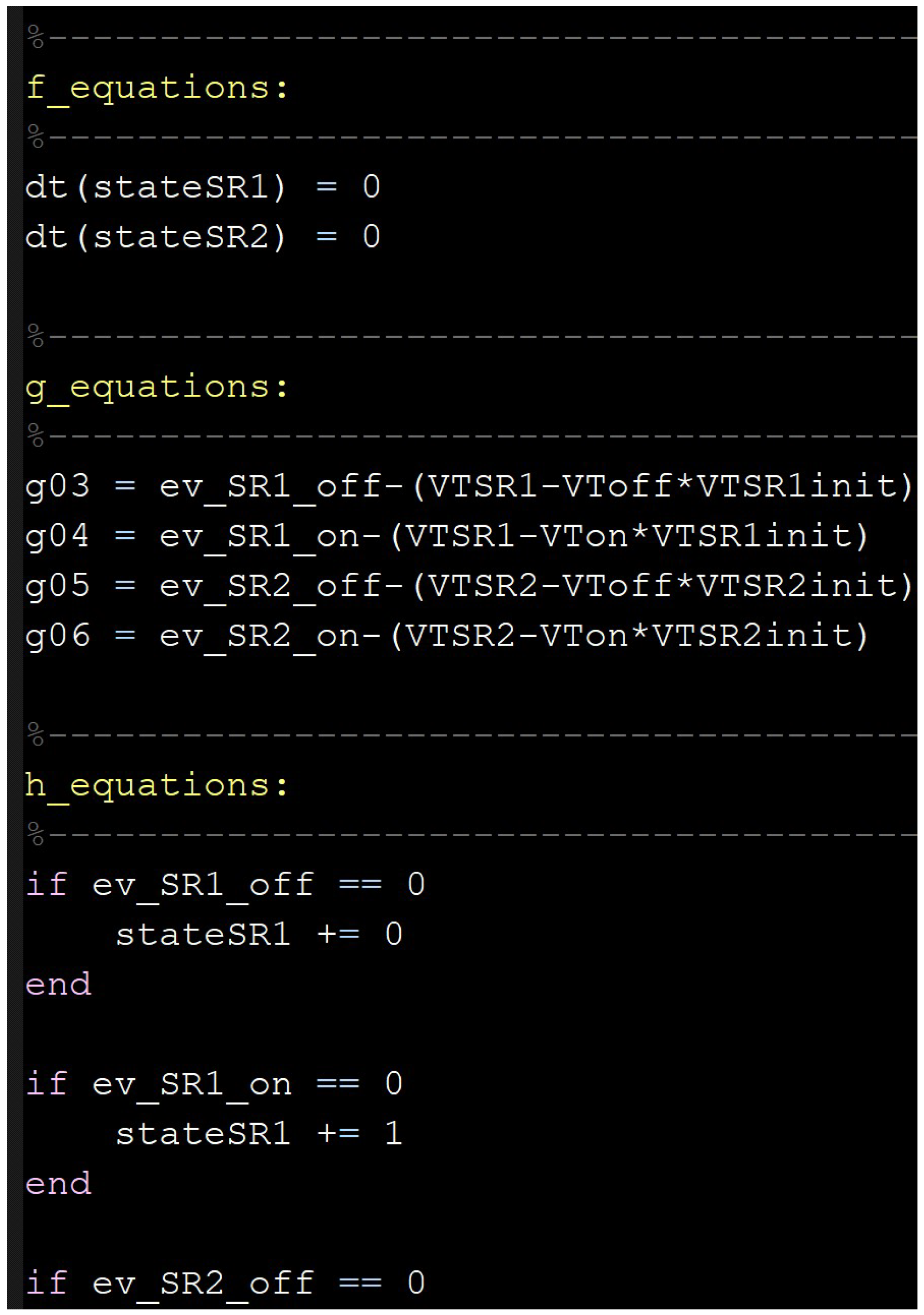
Task: Click the second 'end' keyword
Action: (58, 1184)
